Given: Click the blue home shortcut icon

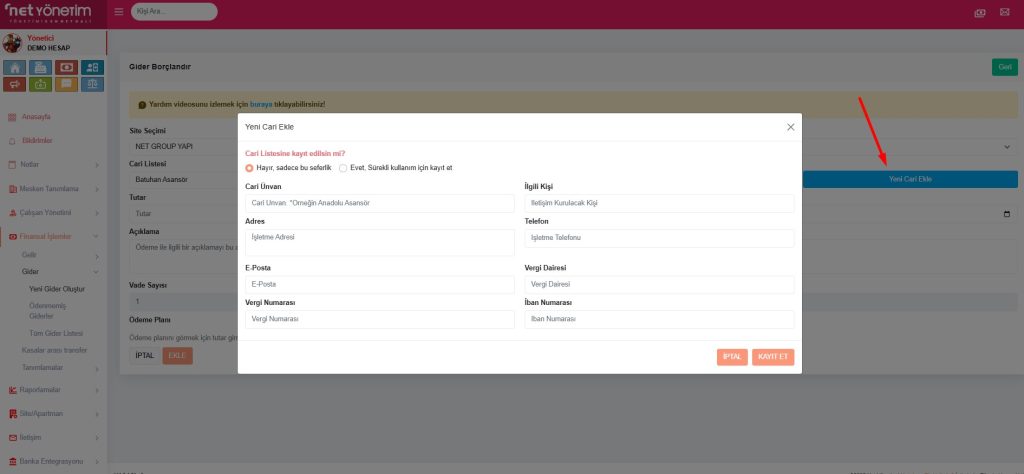Looking at the screenshot, I should 15,67.
